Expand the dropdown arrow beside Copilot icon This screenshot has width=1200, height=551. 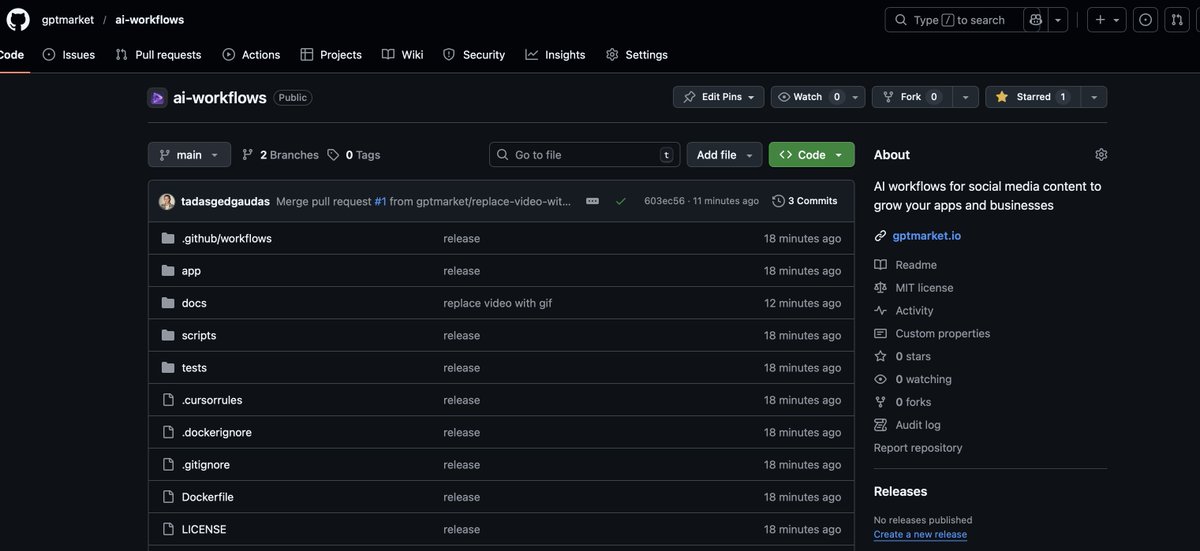point(1058,20)
